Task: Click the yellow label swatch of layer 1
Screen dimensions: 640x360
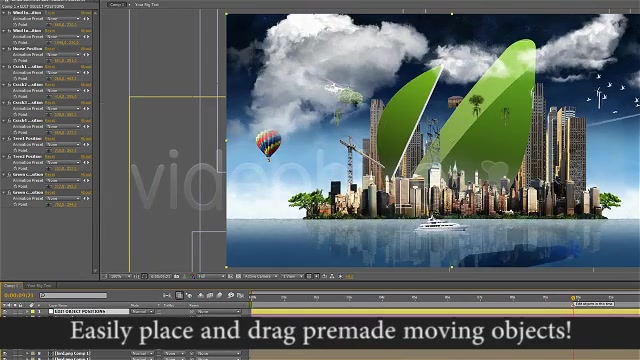Action: tap(33, 311)
